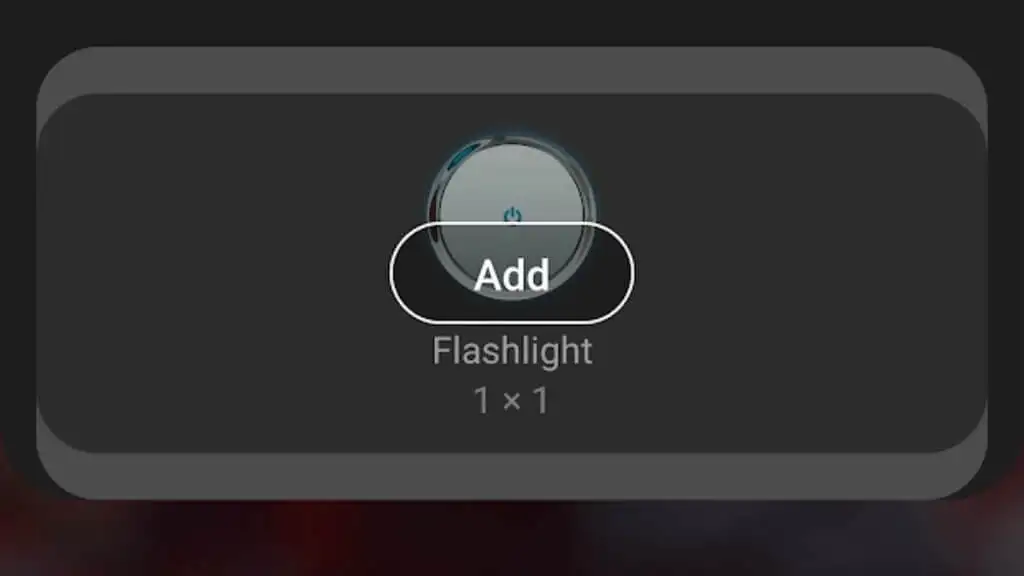1024x576 pixels.
Task: Click the teal arc on flashlight dial
Action: [465, 156]
